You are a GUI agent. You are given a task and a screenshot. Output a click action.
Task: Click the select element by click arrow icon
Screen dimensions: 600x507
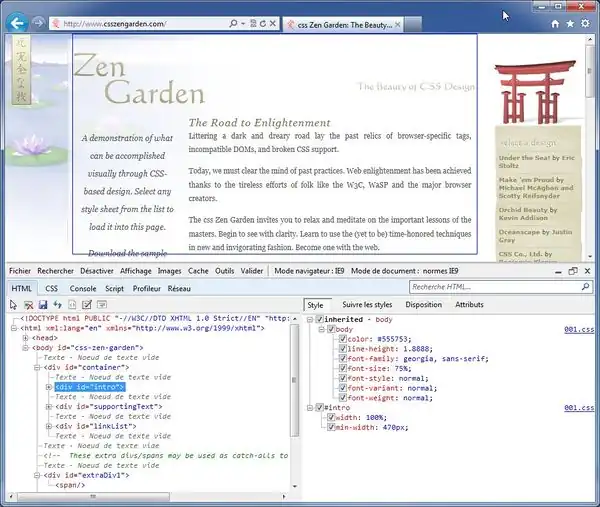point(14,304)
